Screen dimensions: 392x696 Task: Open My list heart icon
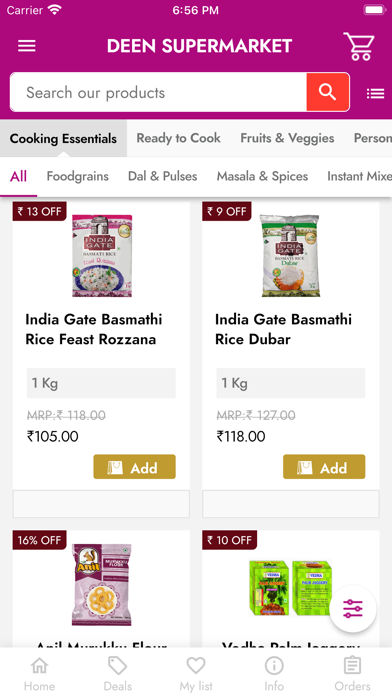tap(196, 673)
